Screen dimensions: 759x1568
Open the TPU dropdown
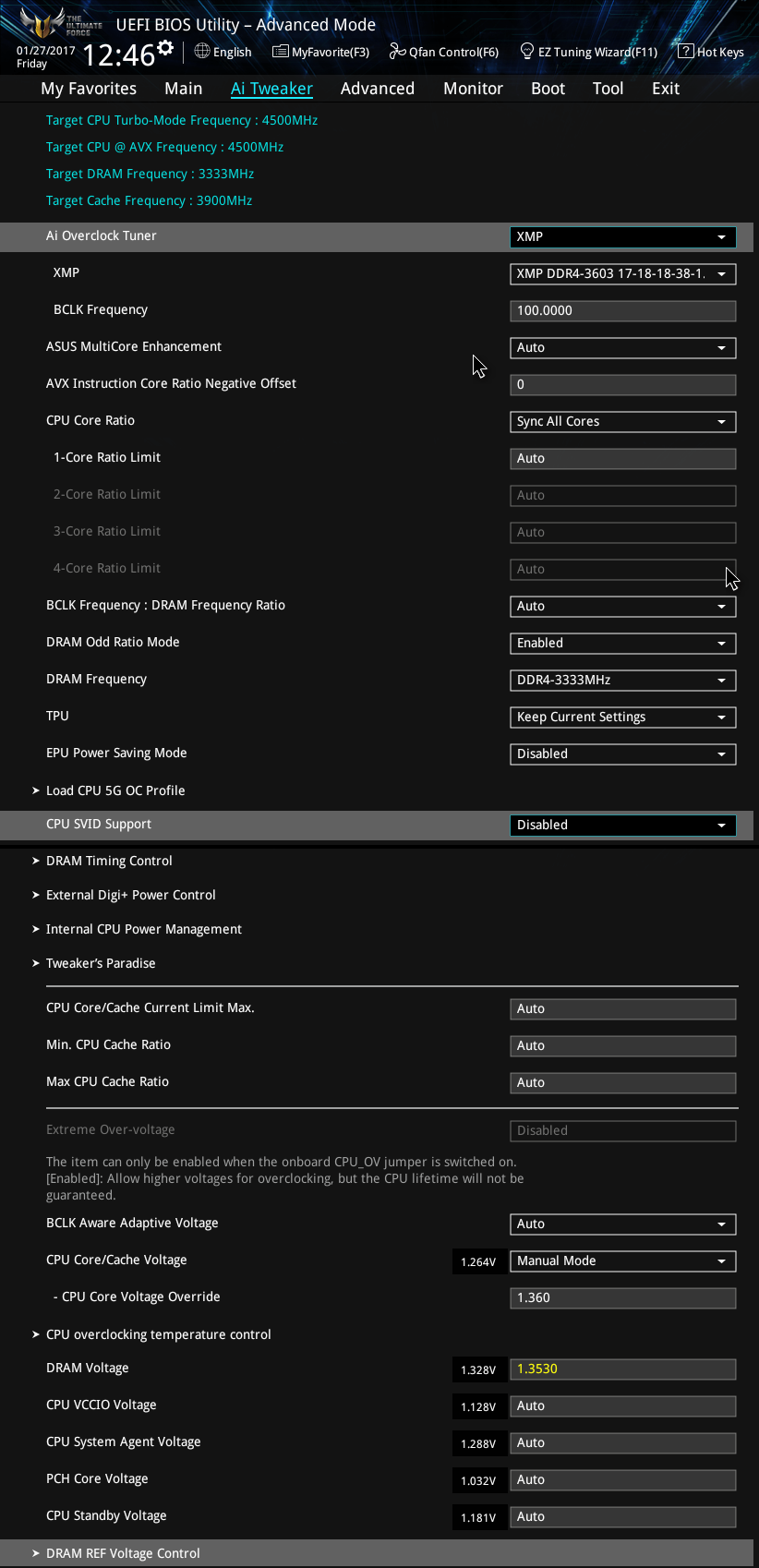(x=623, y=717)
